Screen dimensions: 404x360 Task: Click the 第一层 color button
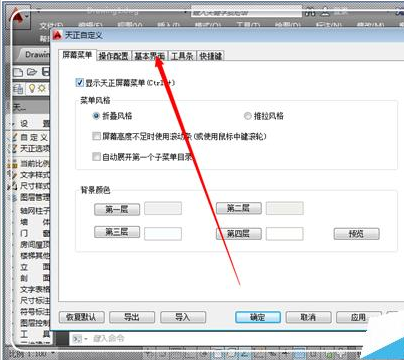tap(117, 209)
